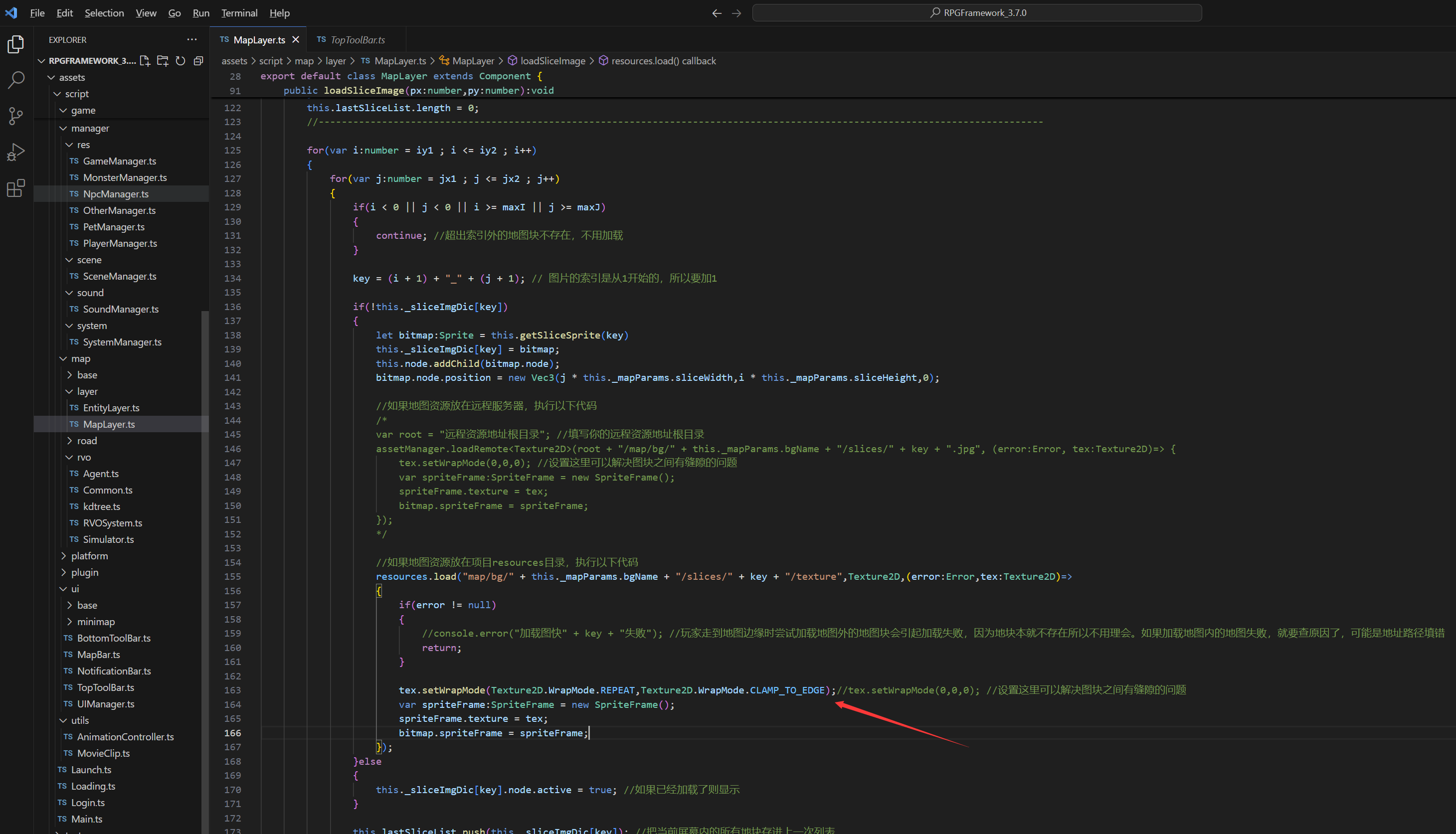Open Explorer's more actions ellipsis menu
Image resolution: width=1456 pixels, height=834 pixels.
192,39
